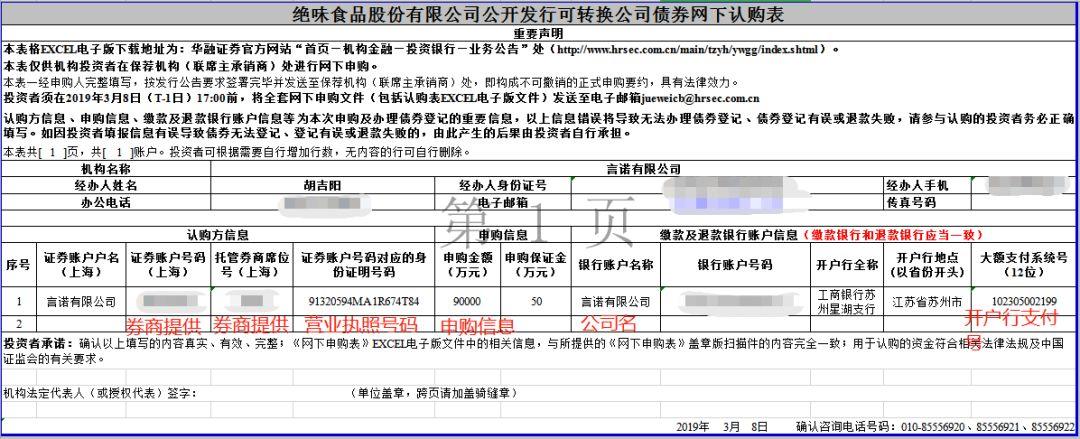Select the 机构名称 label cell
Image resolution: width=1080 pixels, height=439 pixels.
tap(106, 170)
